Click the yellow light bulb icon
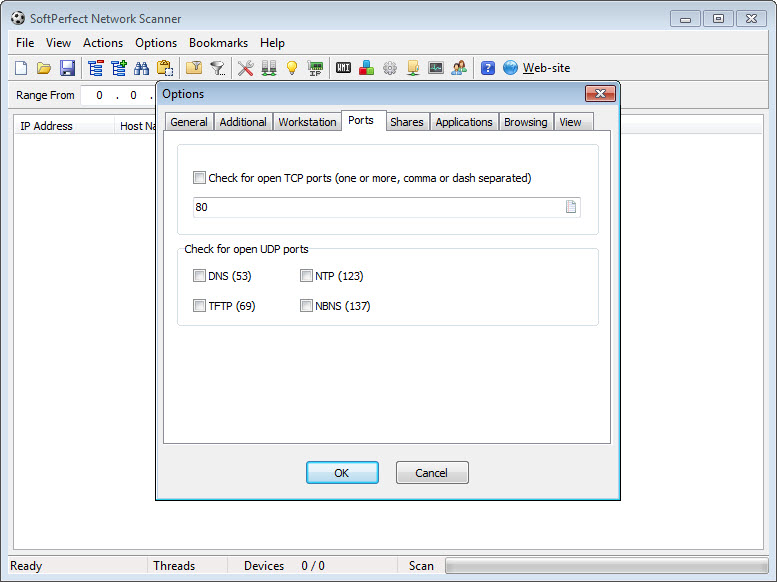Image resolution: width=777 pixels, height=582 pixels. tap(292, 68)
